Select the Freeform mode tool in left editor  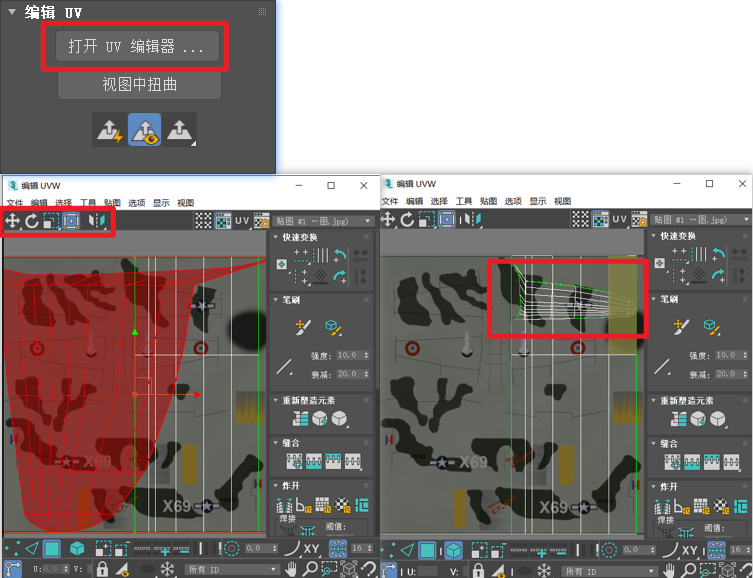(71, 220)
